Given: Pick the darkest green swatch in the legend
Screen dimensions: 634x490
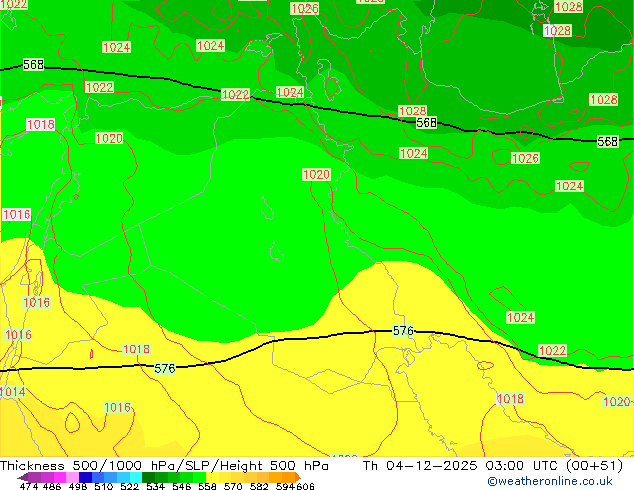Looking at the screenshot, I should [148, 477].
